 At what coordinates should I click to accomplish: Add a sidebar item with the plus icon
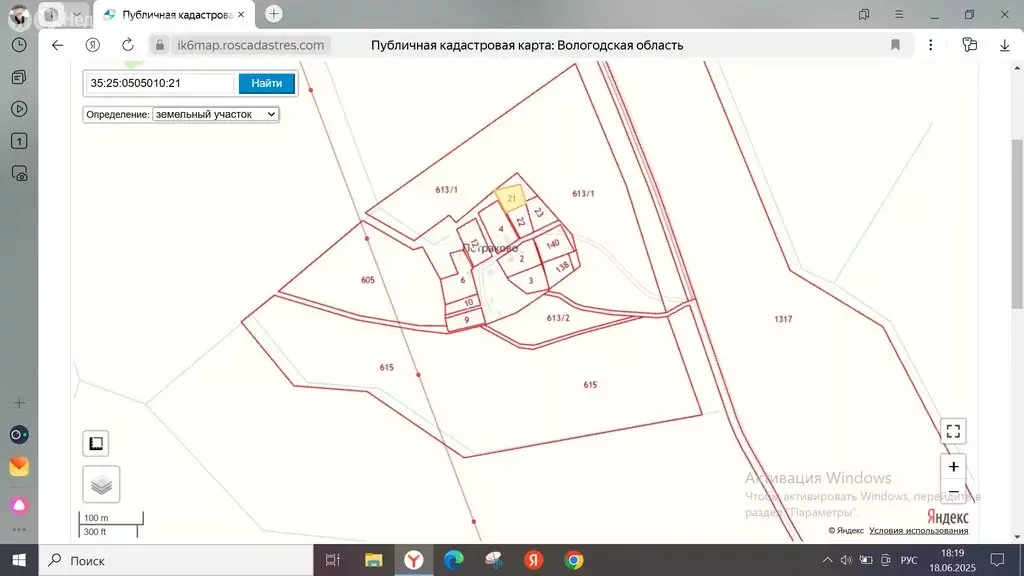pyautogui.click(x=19, y=403)
